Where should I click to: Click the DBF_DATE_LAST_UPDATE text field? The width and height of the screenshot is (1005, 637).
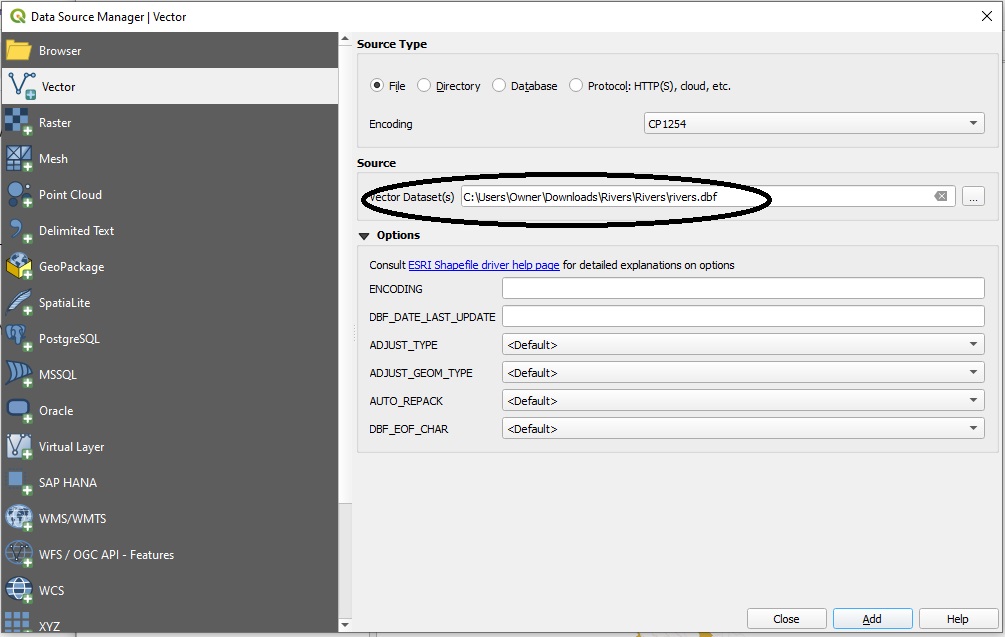click(743, 317)
